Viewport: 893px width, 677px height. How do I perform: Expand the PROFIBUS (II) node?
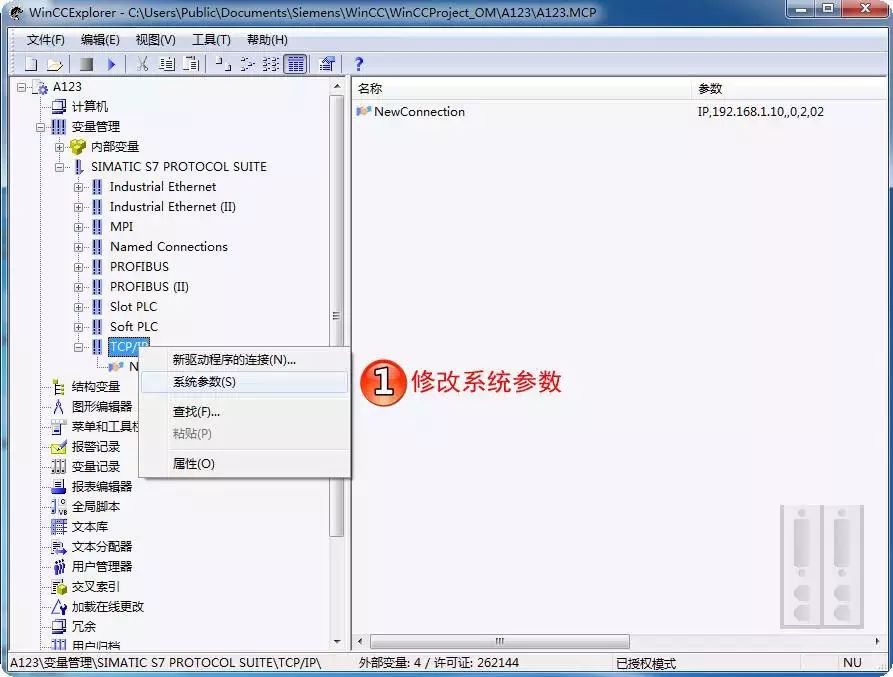[x=79, y=287]
